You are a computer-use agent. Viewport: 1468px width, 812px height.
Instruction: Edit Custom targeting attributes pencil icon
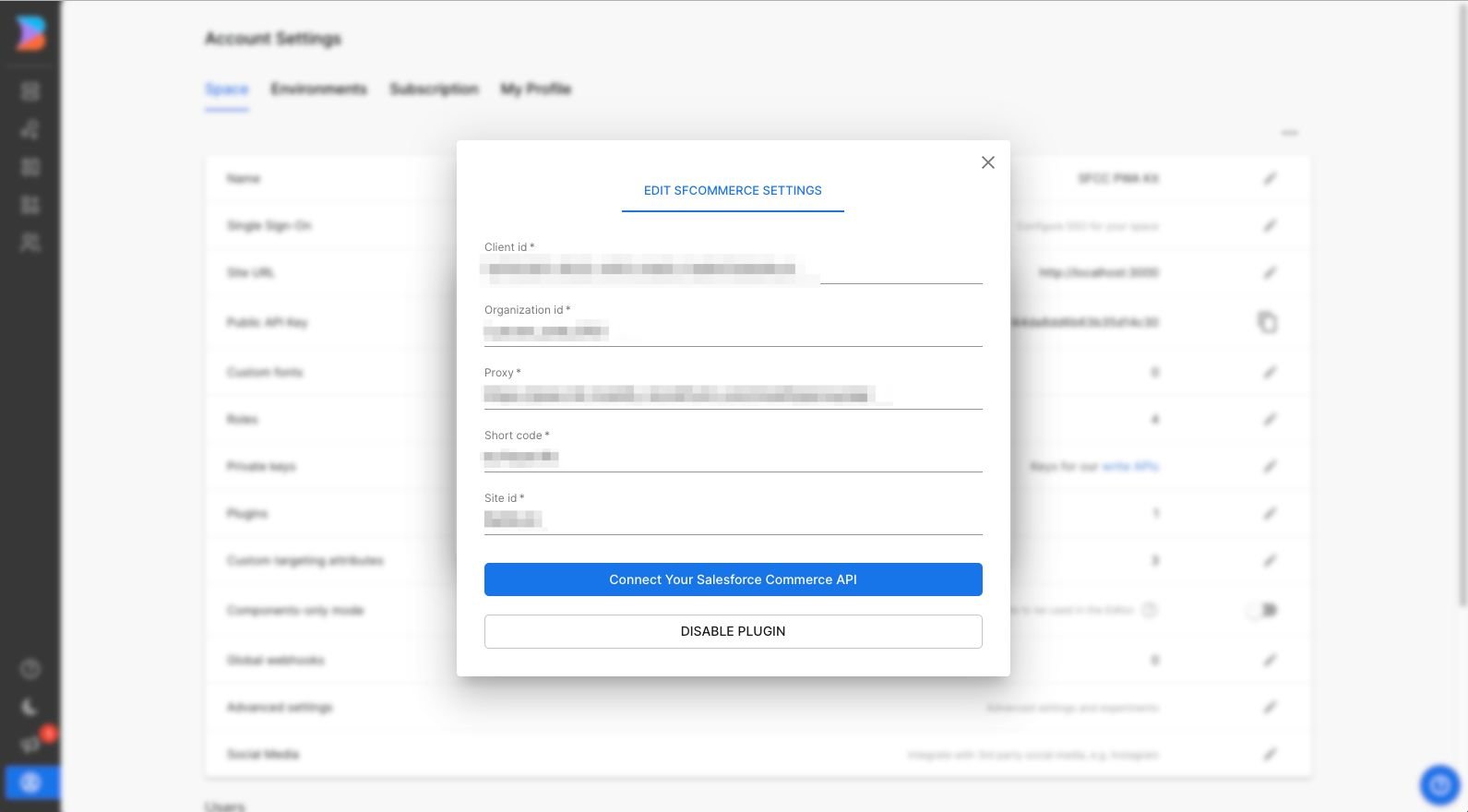1271,560
